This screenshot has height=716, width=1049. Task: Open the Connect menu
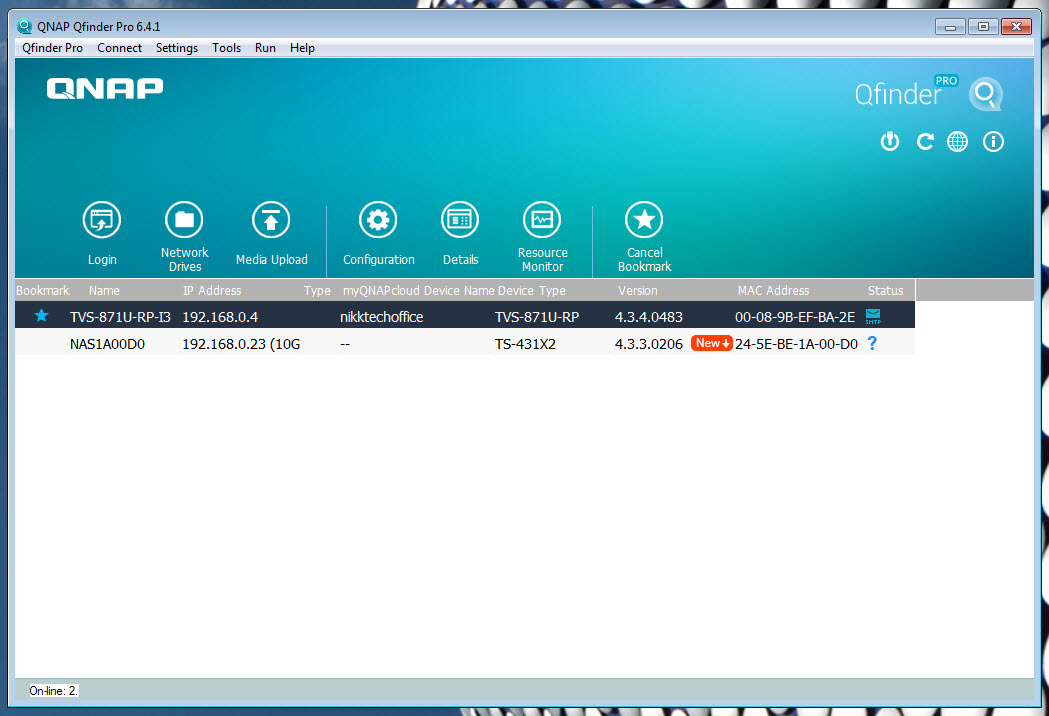point(119,48)
